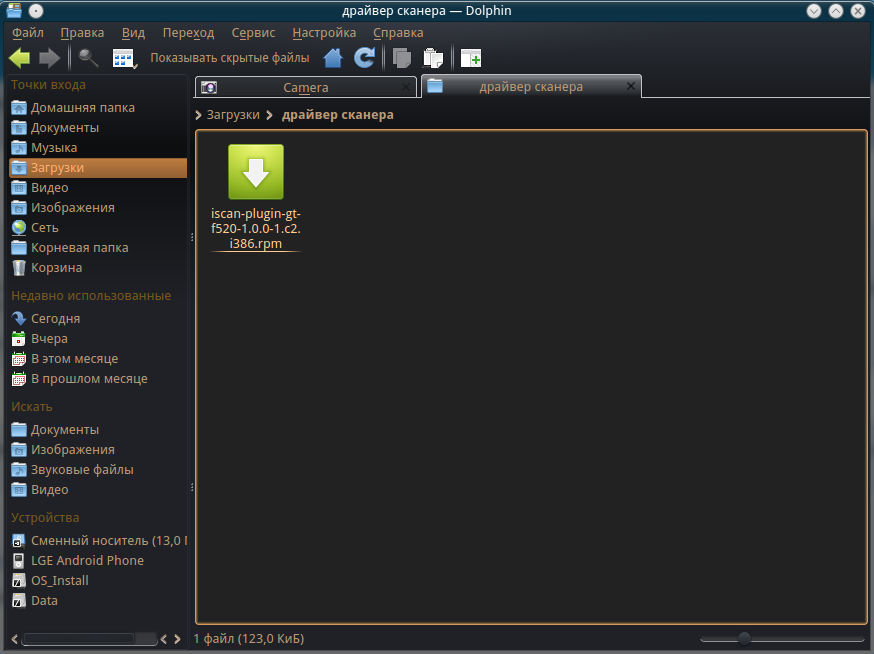Open the Dolphin window menu icon
The width and height of the screenshot is (874, 654).
pos(14,11)
